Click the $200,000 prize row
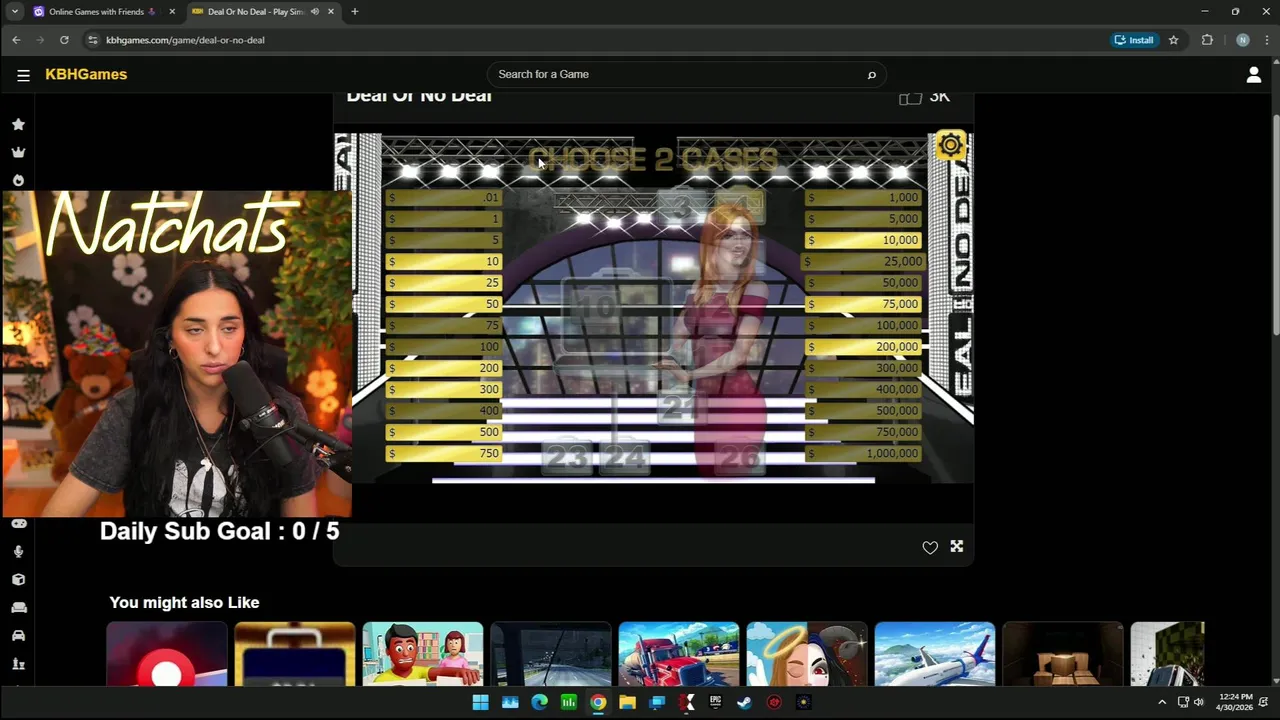The image size is (1280, 720). (x=863, y=347)
